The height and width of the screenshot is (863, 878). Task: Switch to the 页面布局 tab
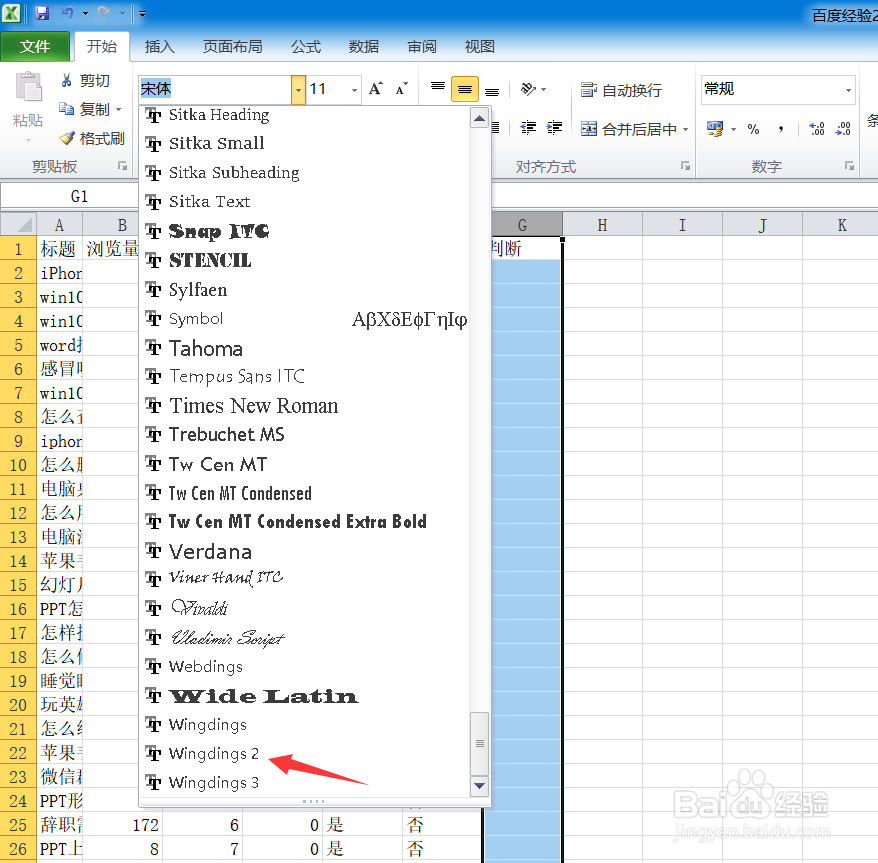pos(232,46)
